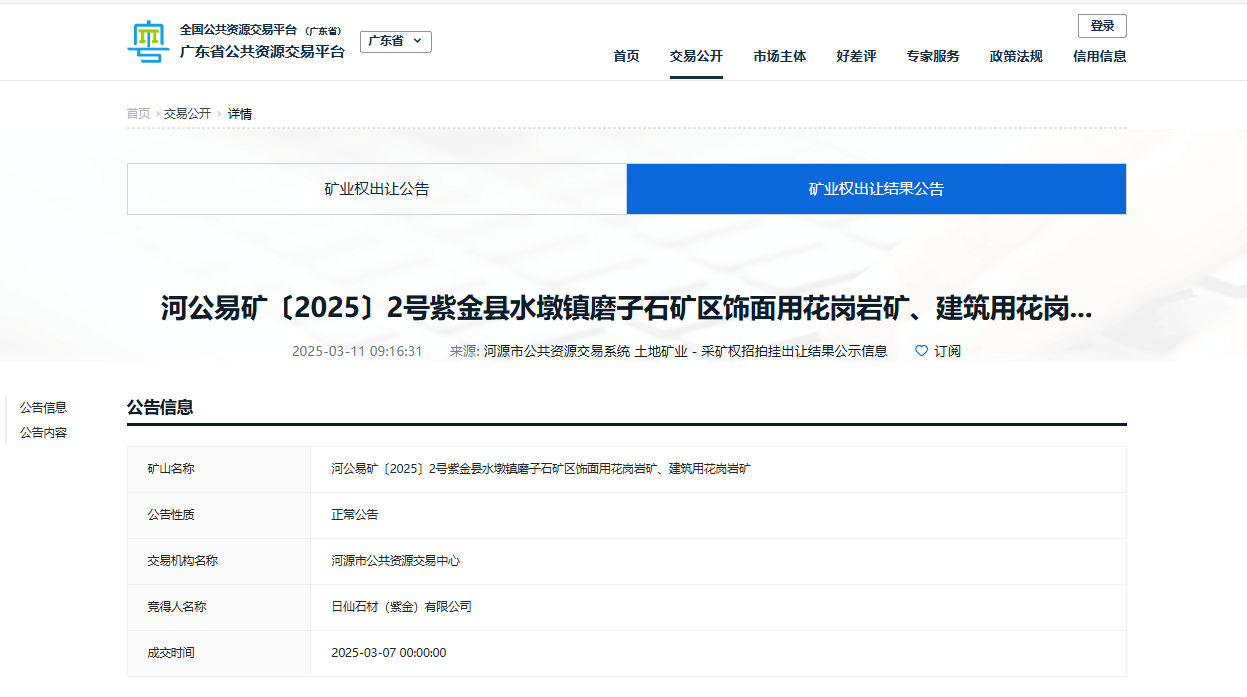Select the 矿业权出让结果公告 tab
The width and height of the screenshot is (1247, 697).
876,189
